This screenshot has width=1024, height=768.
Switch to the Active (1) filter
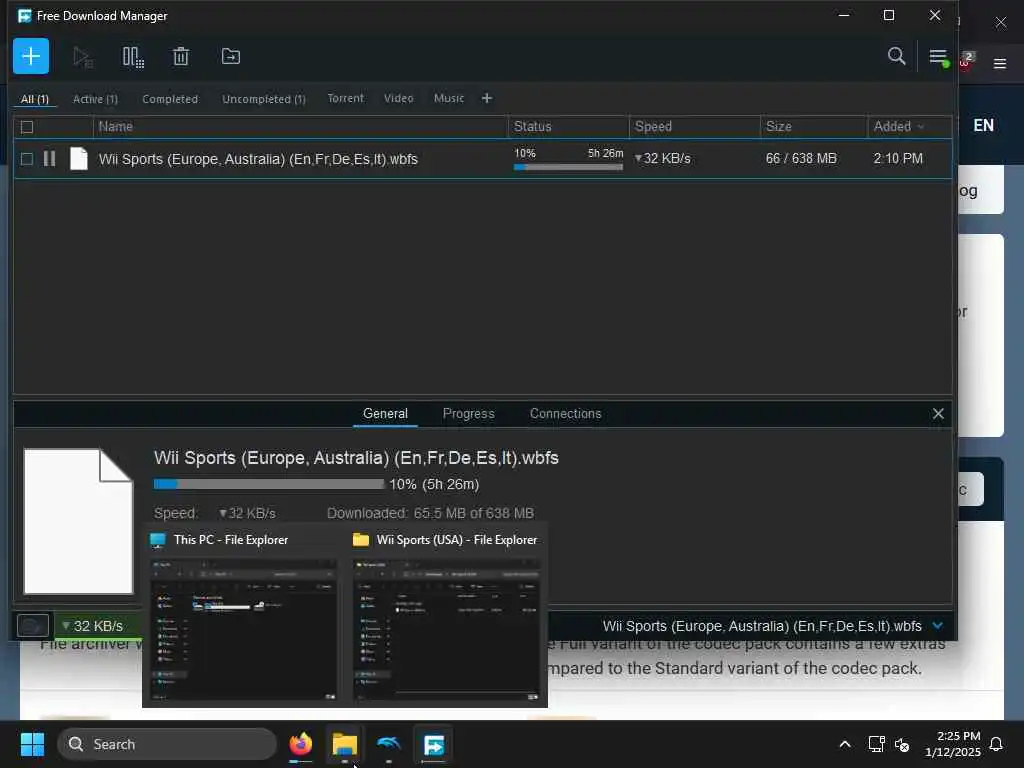(x=95, y=99)
